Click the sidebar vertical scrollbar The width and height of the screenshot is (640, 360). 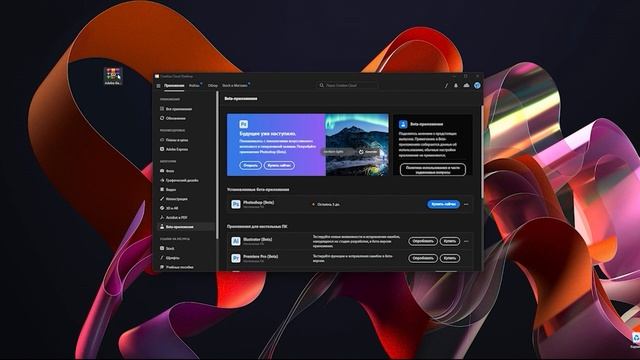point(217,165)
